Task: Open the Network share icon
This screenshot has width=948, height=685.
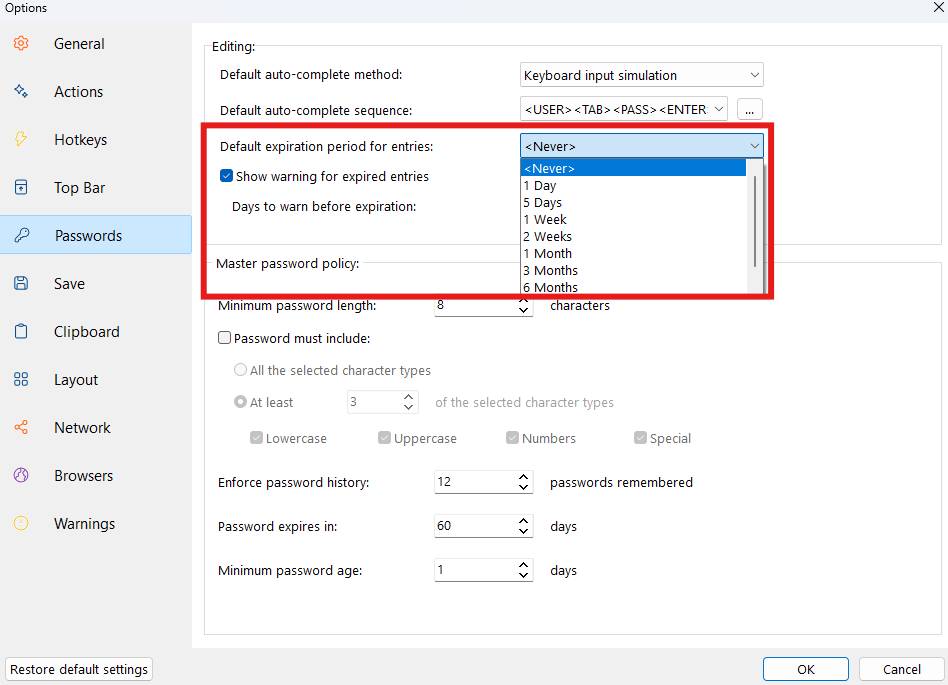Action: (21, 427)
